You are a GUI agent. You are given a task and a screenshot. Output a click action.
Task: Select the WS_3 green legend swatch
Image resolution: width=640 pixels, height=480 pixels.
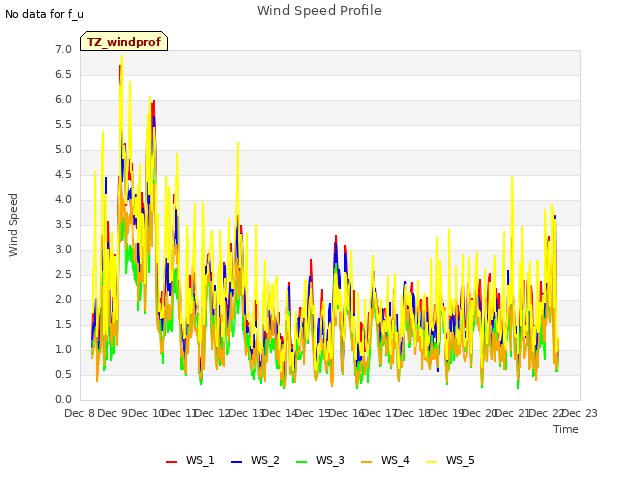tap(301, 462)
